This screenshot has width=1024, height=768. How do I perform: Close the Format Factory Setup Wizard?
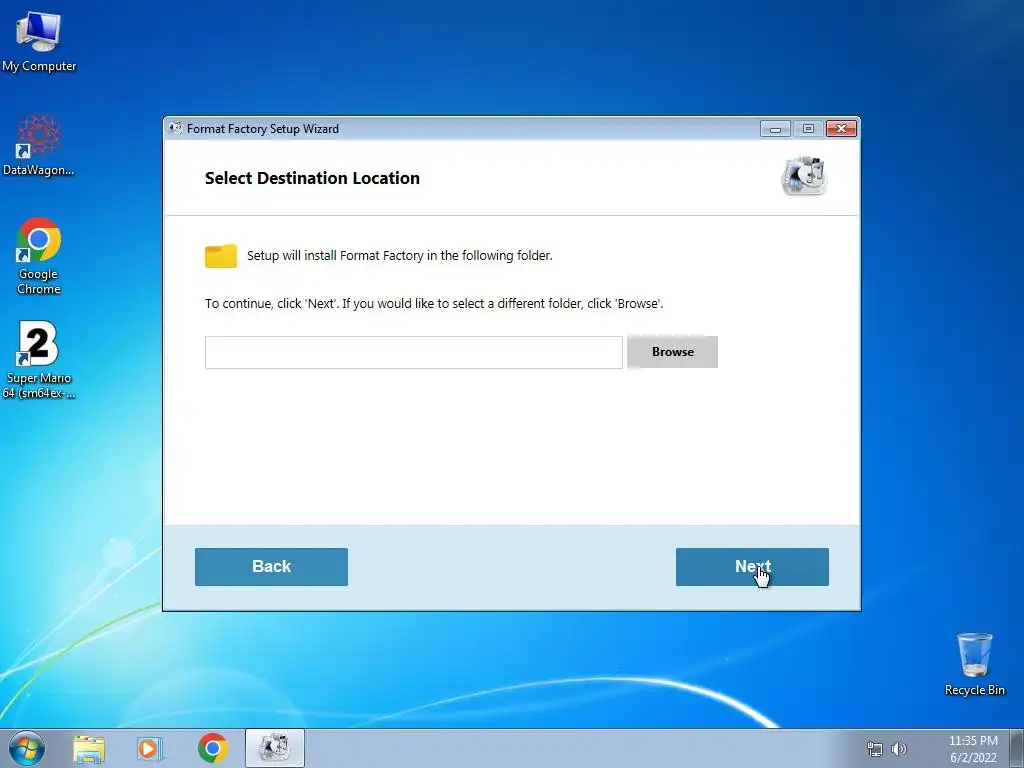tap(841, 129)
